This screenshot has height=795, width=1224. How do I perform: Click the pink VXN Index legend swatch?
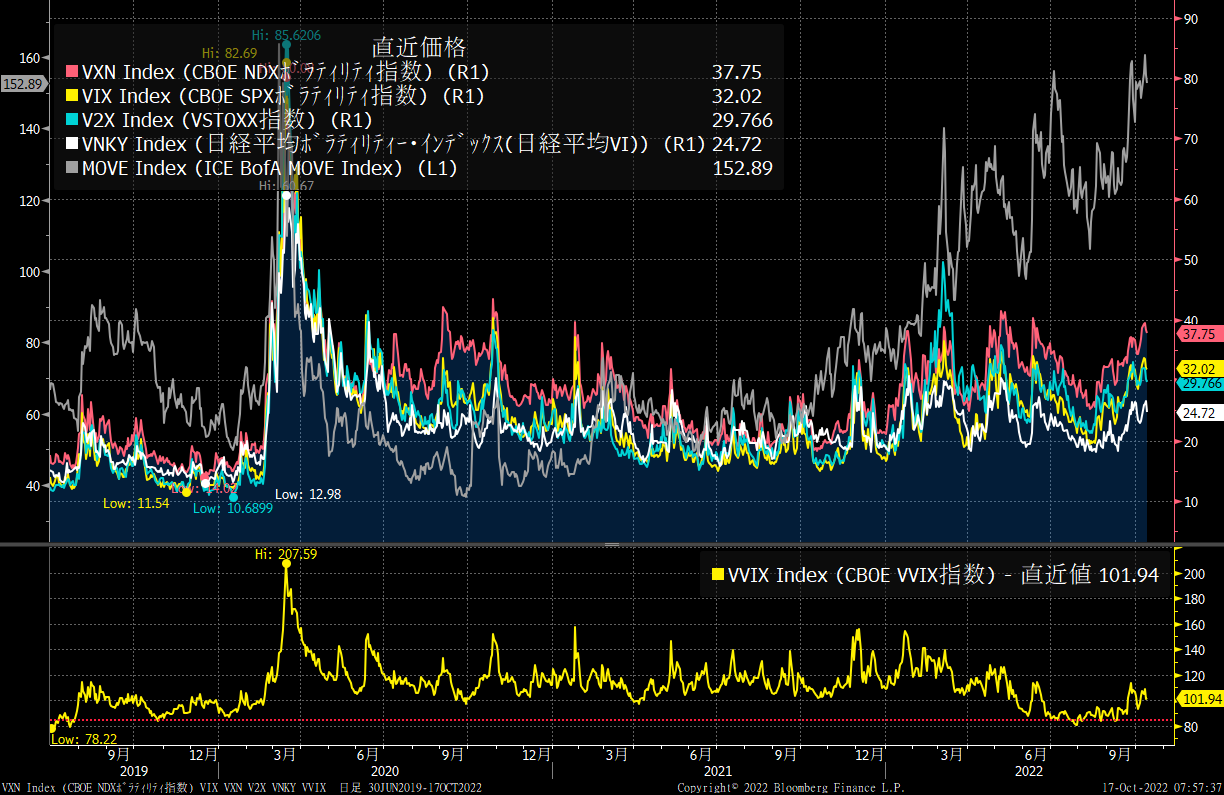(71, 72)
